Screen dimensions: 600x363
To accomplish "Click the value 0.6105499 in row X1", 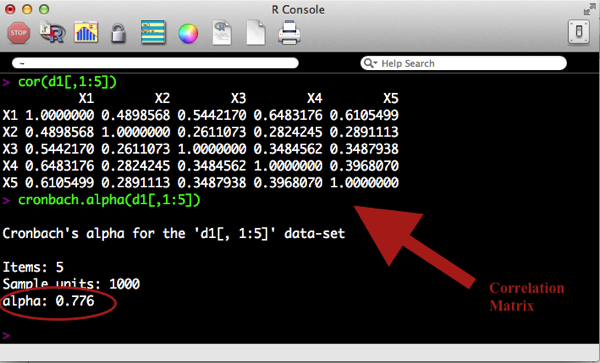I will tap(364, 115).
